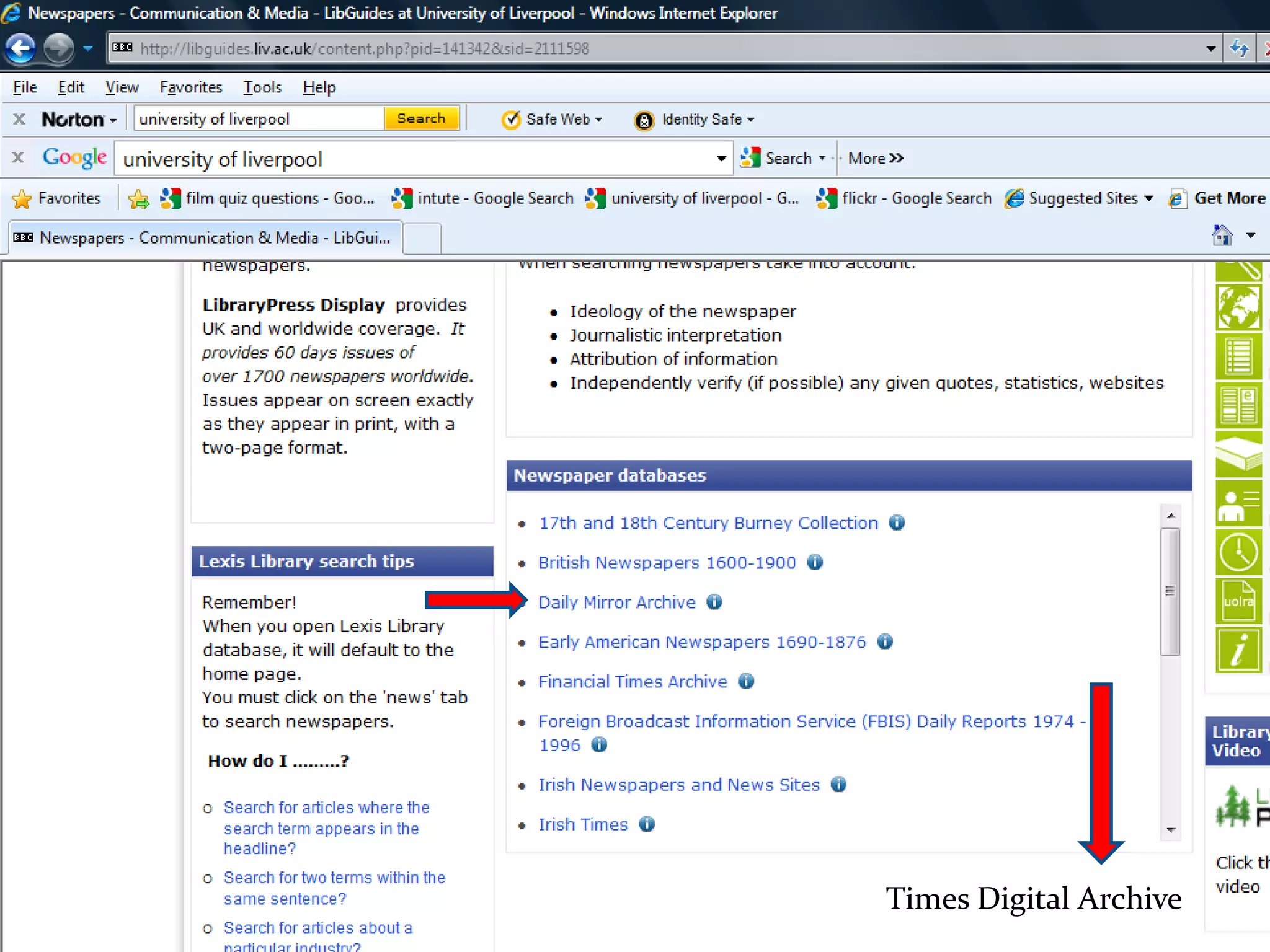
Task: Click the Norton search input field
Action: click(x=259, y=119)
